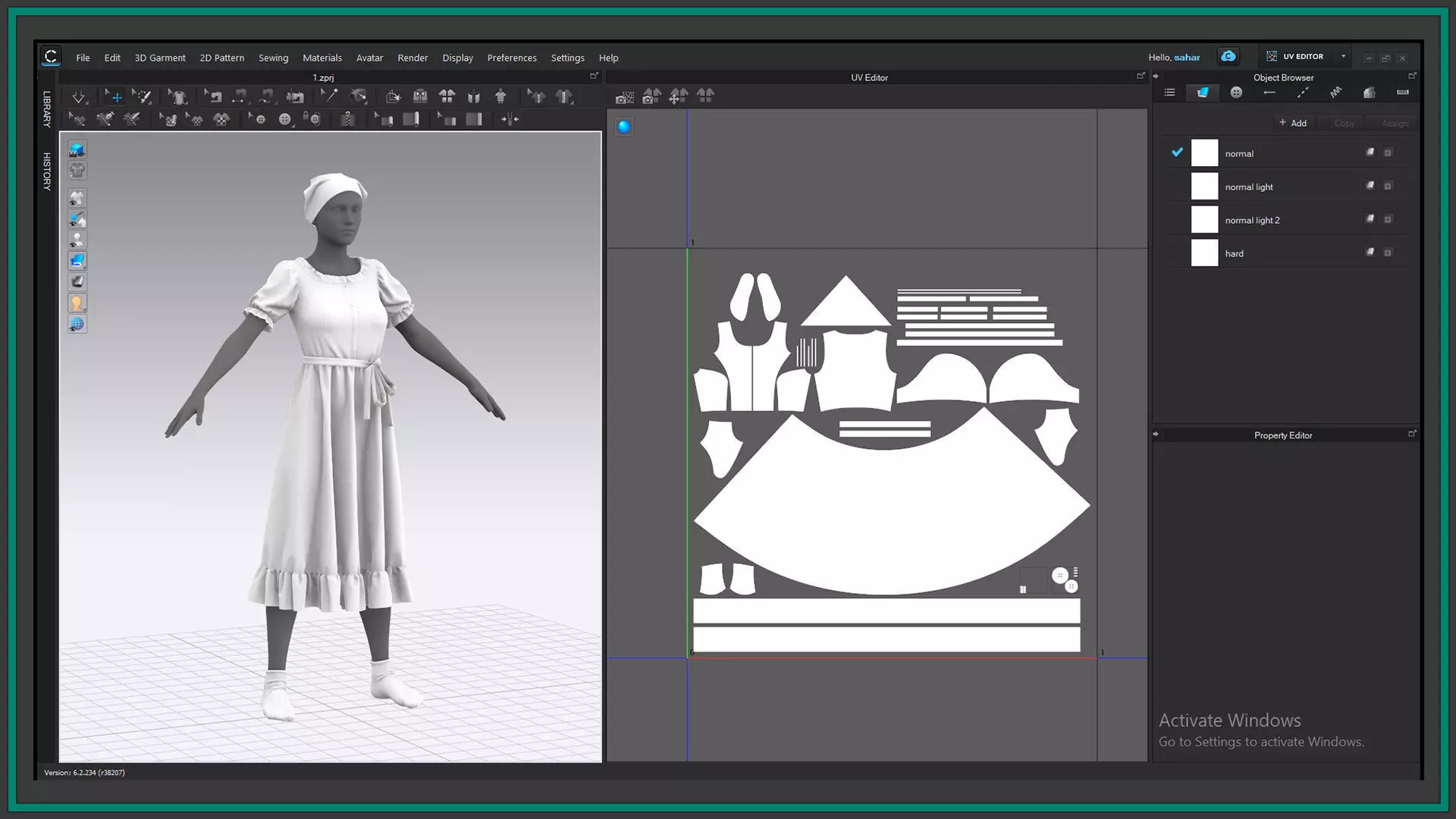Click the move UV patterns arrows icon
Screen dimensions: 1456x819
pos(679,96)
